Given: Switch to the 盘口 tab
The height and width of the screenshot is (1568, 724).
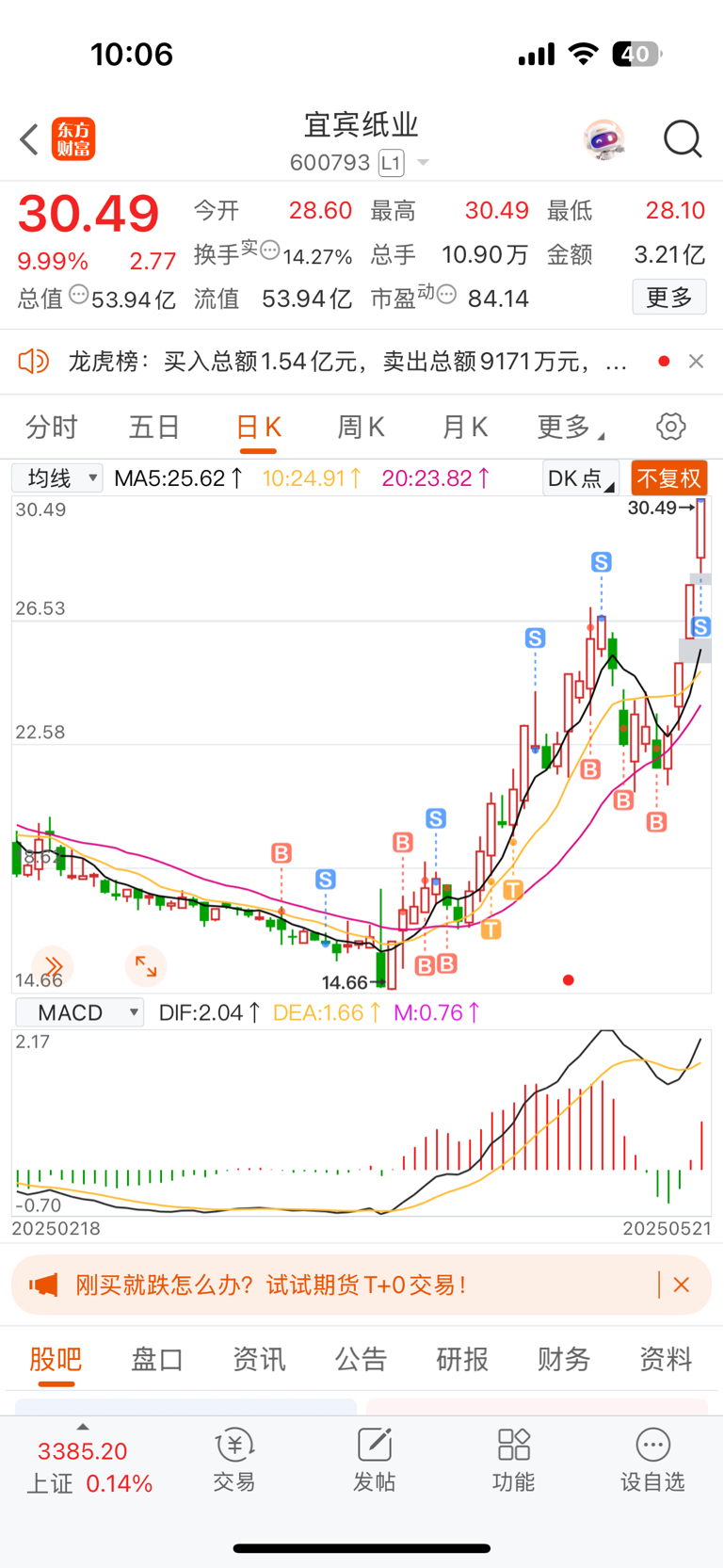Looking at the screenshot, I should click(157, 1359).
